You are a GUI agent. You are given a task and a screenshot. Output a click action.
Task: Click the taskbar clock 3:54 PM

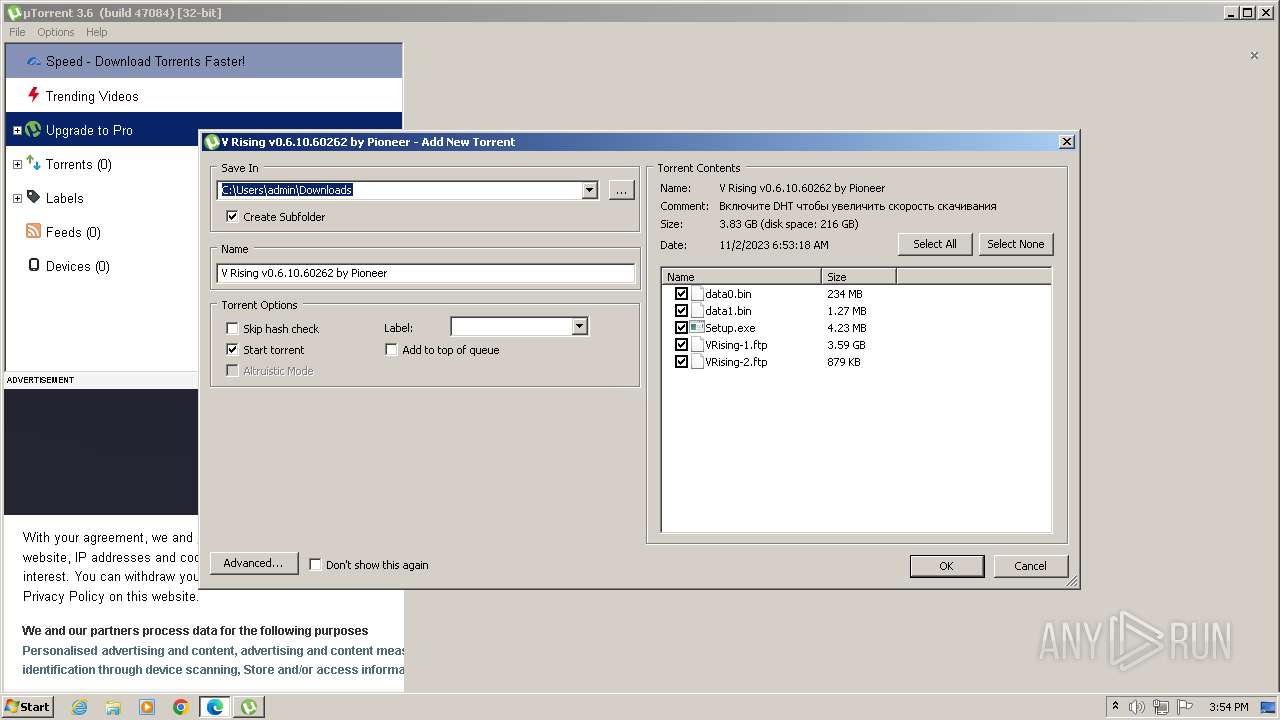click(x=1228, y=707)
